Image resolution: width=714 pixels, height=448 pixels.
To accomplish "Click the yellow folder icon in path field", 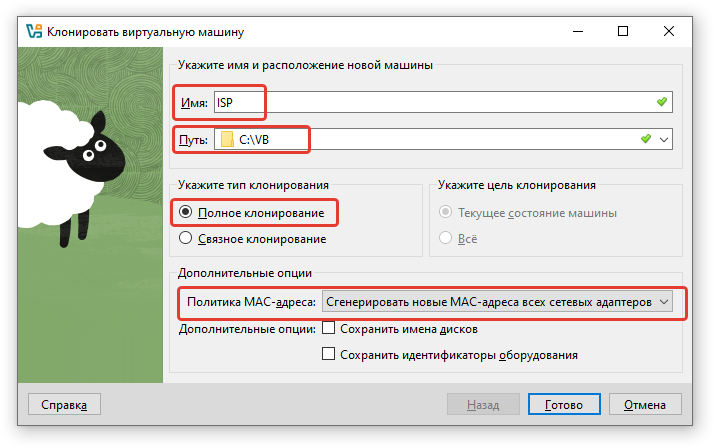I will [227, 139].
